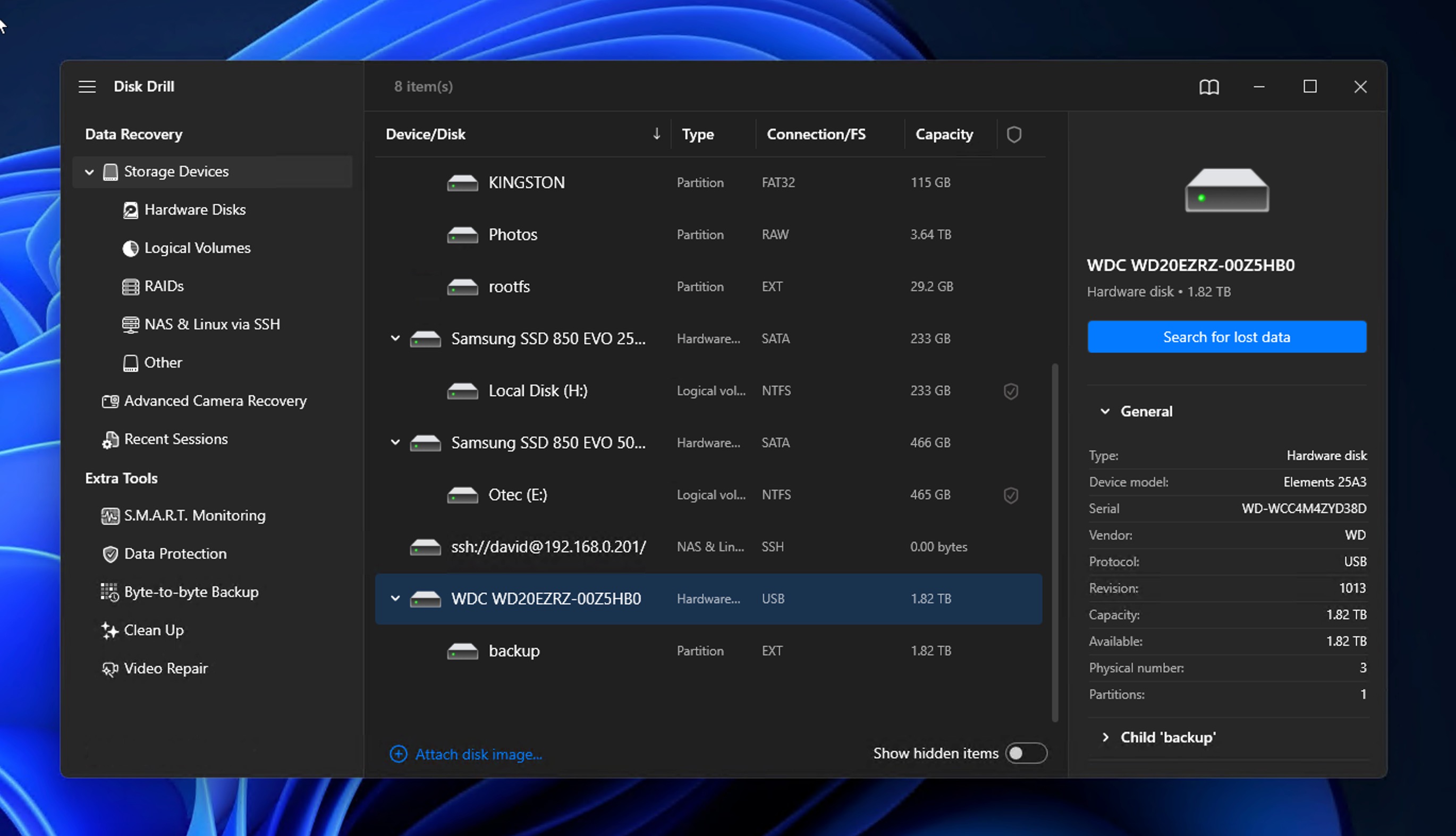Viewport: 1456px width, 836px height.
Task: Click the Advanced Camera Recovery icon
Action: [x=111, y=401]
